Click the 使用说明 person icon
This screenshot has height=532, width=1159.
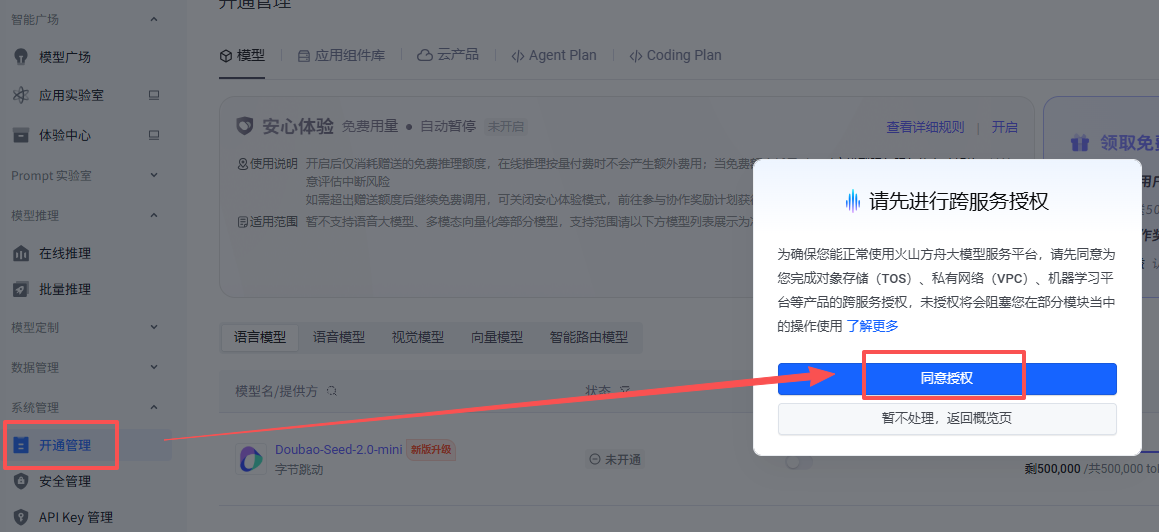(242, 163)
